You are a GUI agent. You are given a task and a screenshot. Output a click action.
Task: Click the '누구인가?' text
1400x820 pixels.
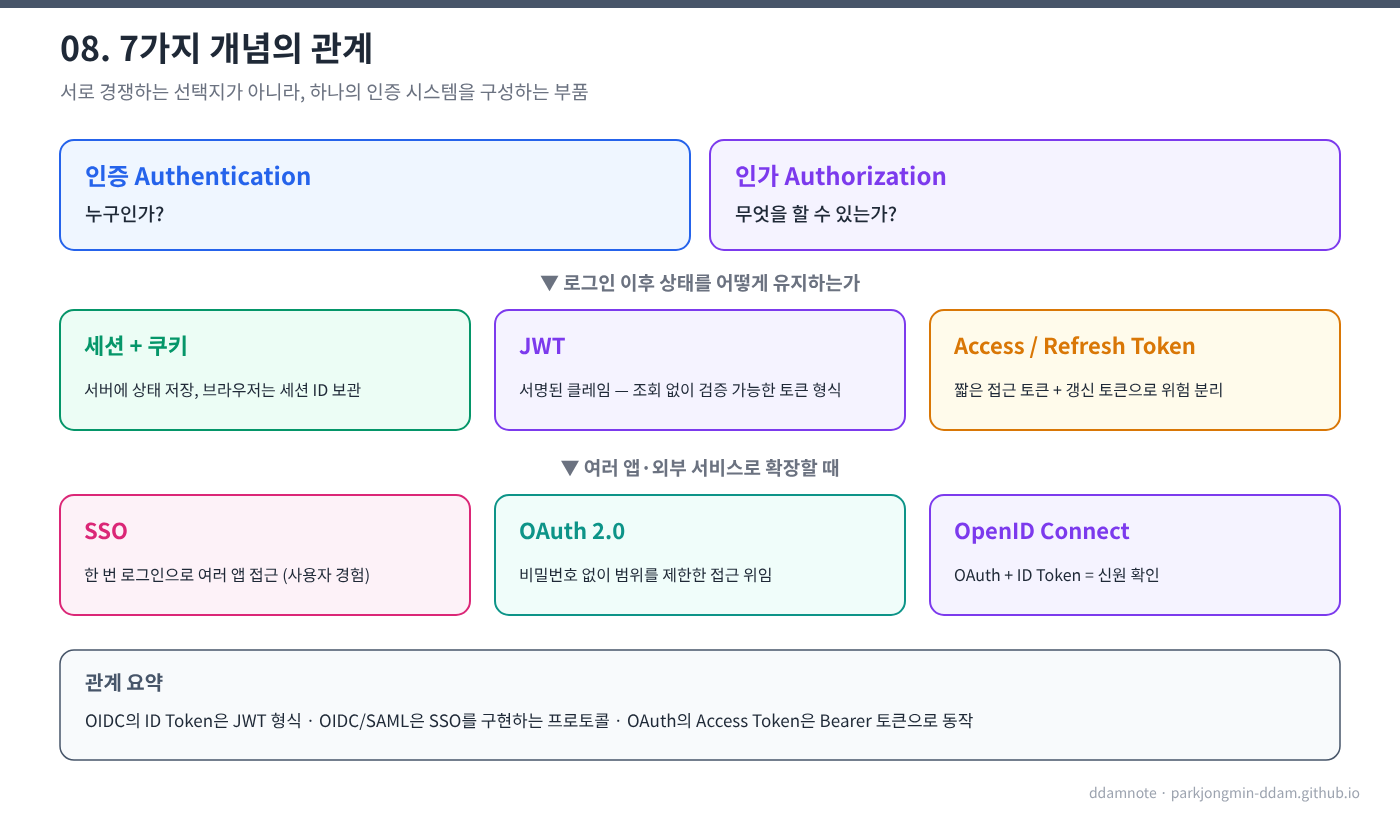coord(125,213)
